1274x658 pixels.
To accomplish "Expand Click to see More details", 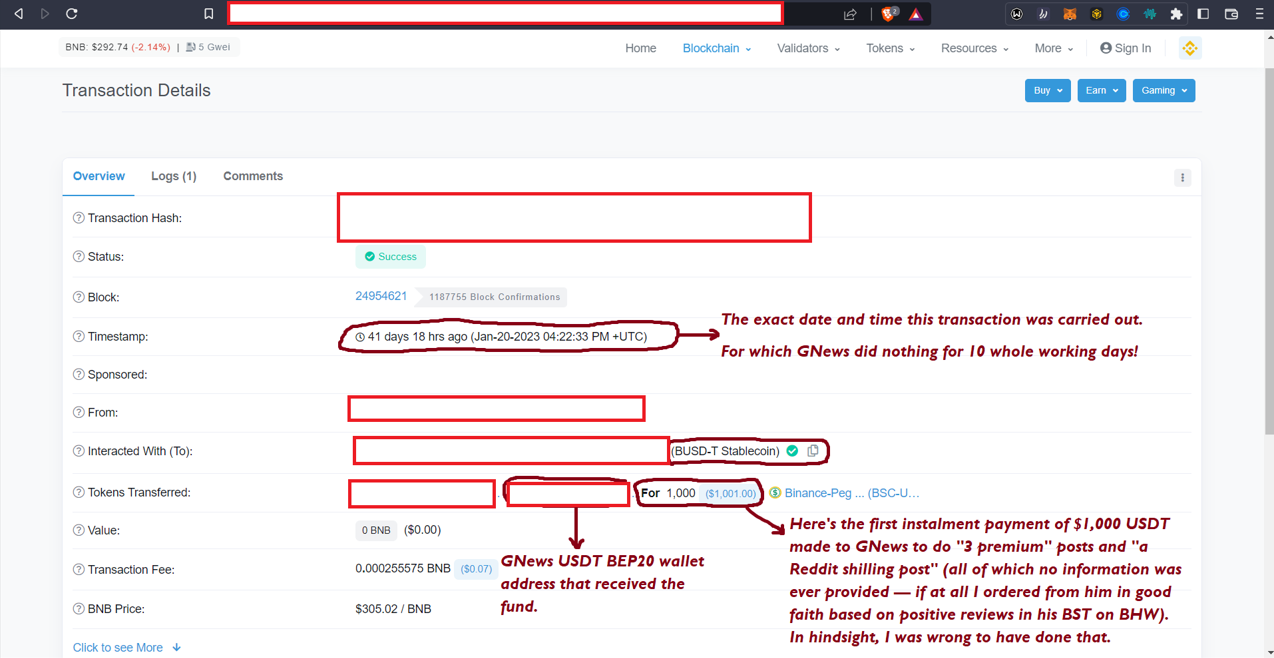I will point(127,648).
